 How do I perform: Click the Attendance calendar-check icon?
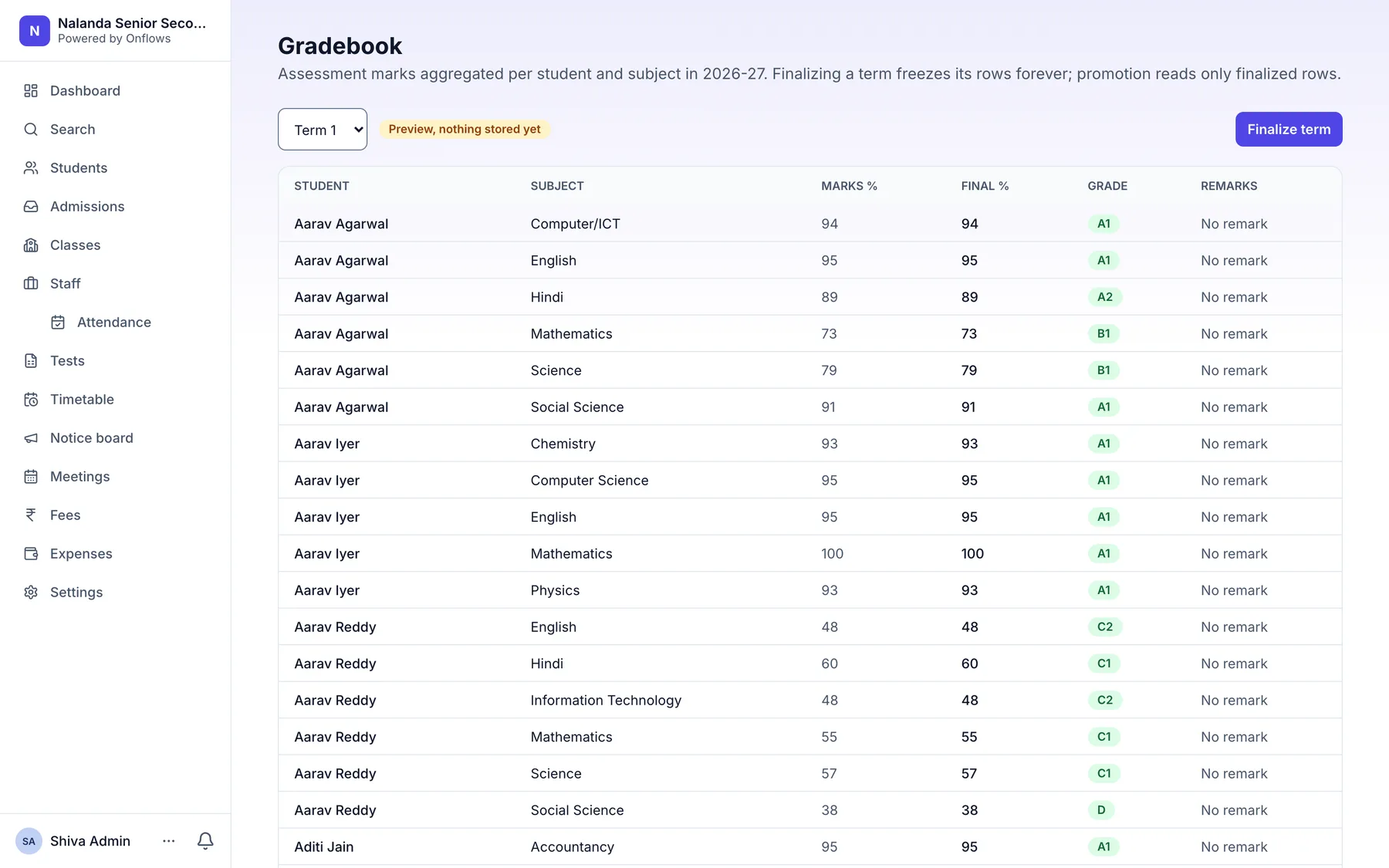58,323
